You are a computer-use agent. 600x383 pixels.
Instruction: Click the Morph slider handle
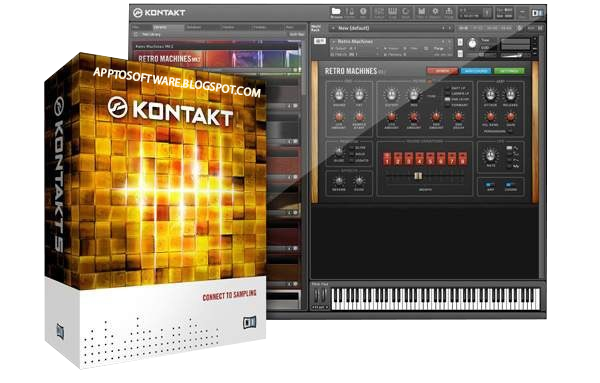[418, 176]
